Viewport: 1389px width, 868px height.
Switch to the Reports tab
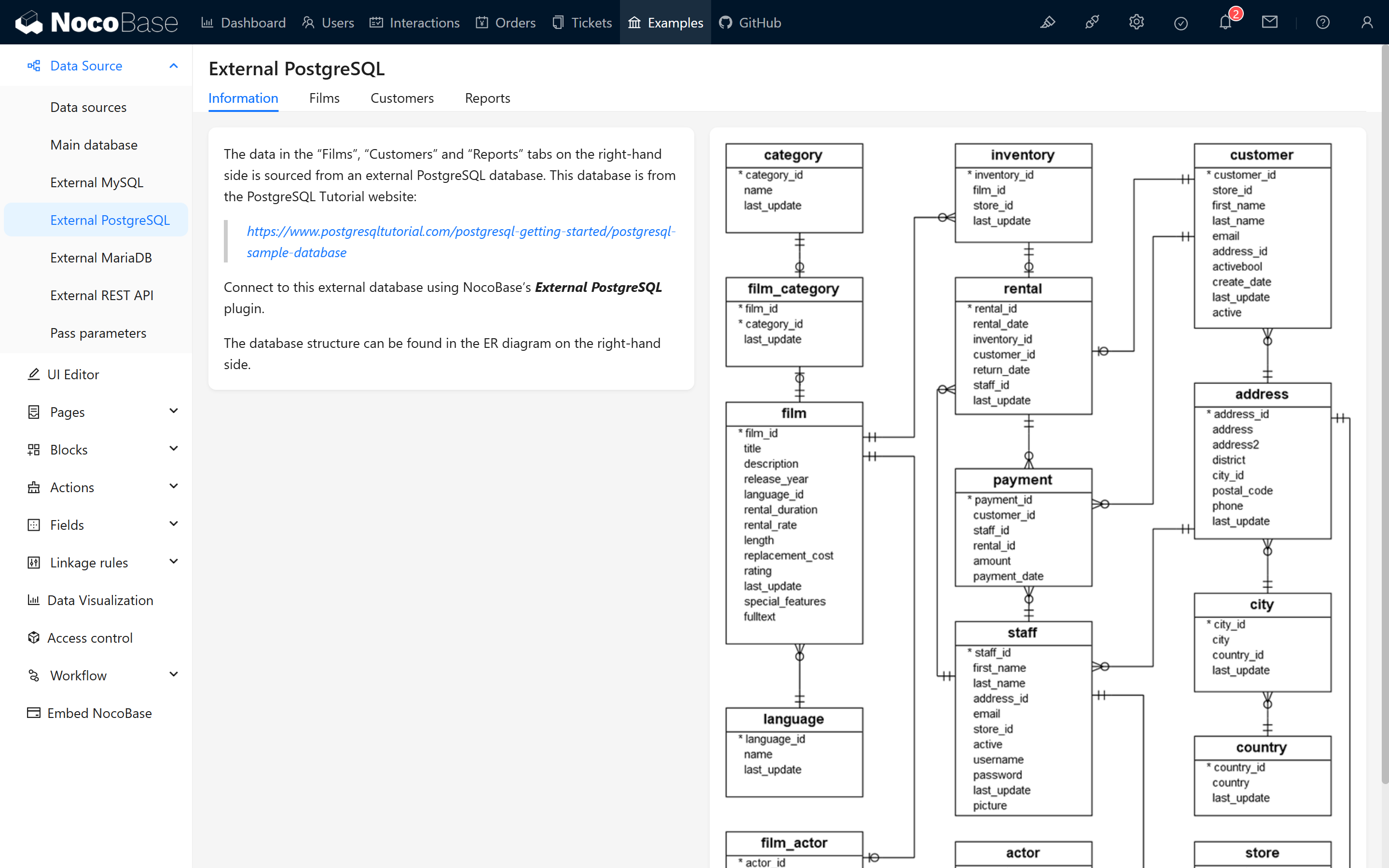487,98
